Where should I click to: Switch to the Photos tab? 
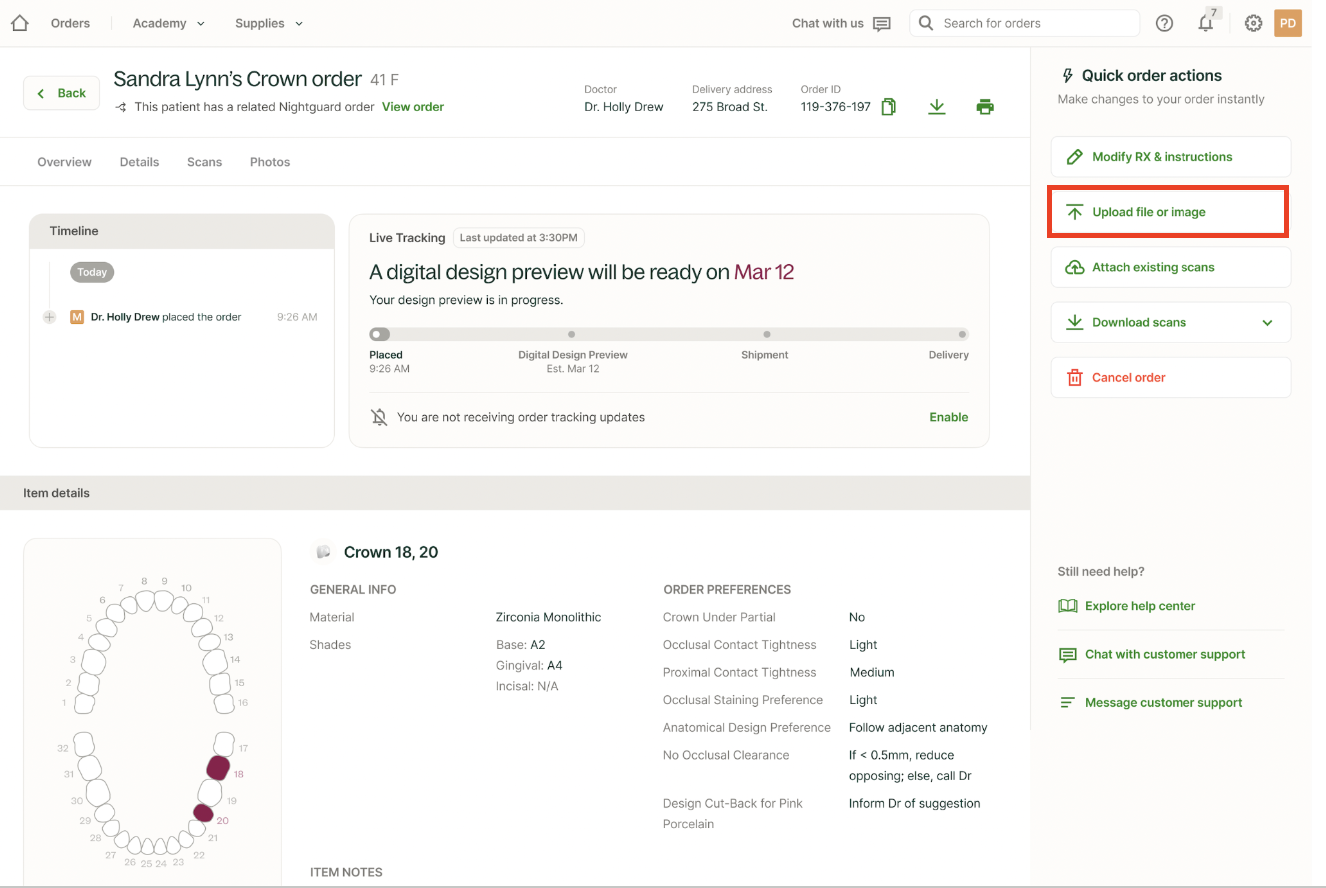(270, 162)
